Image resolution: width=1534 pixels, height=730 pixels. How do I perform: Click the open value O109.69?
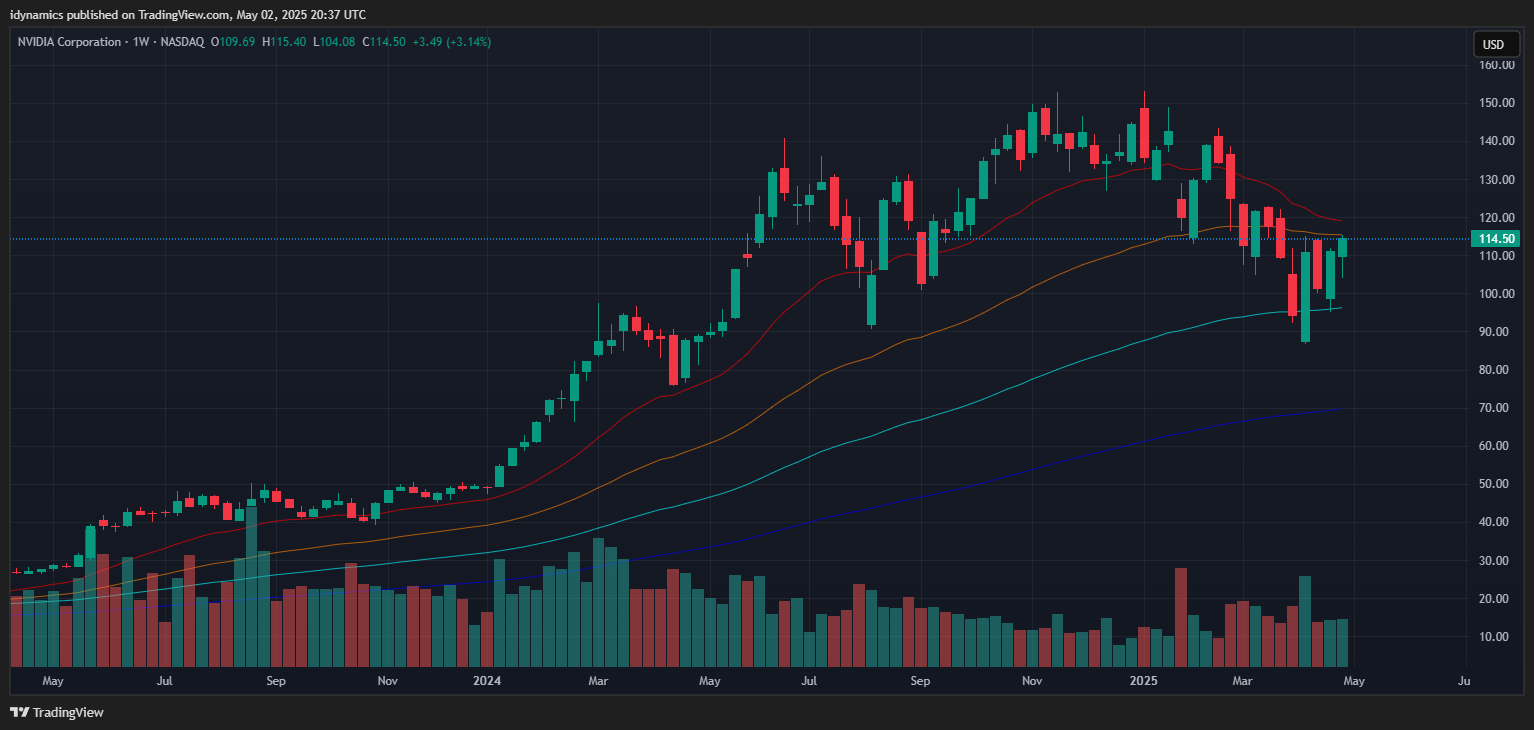pos(233,42)
